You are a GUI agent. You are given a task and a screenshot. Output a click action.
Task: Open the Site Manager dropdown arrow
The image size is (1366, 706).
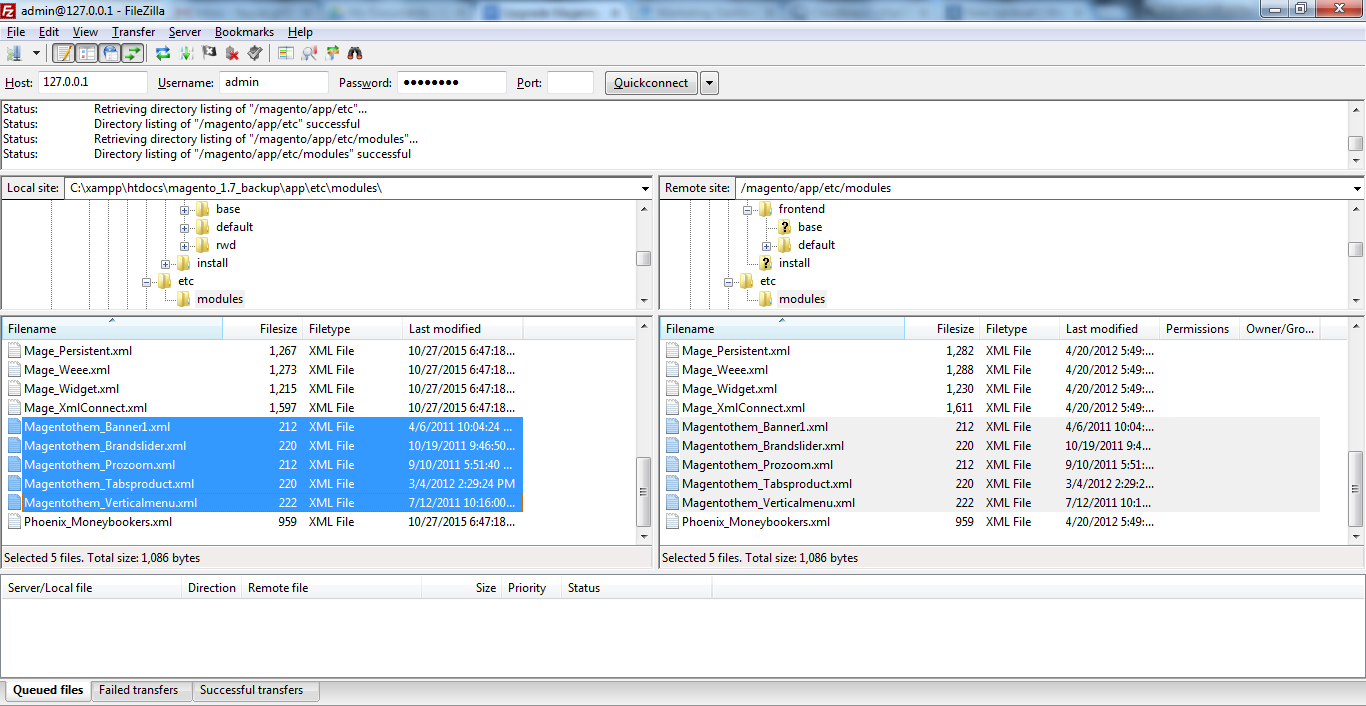[36, 53]
